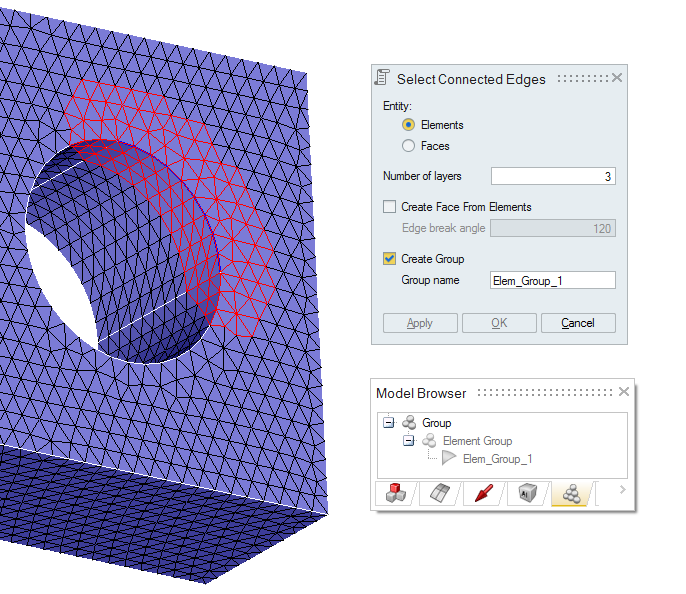Screen dimensions: 686x594
Task: Click the Group node icon in tree
Action: (409, 423)
